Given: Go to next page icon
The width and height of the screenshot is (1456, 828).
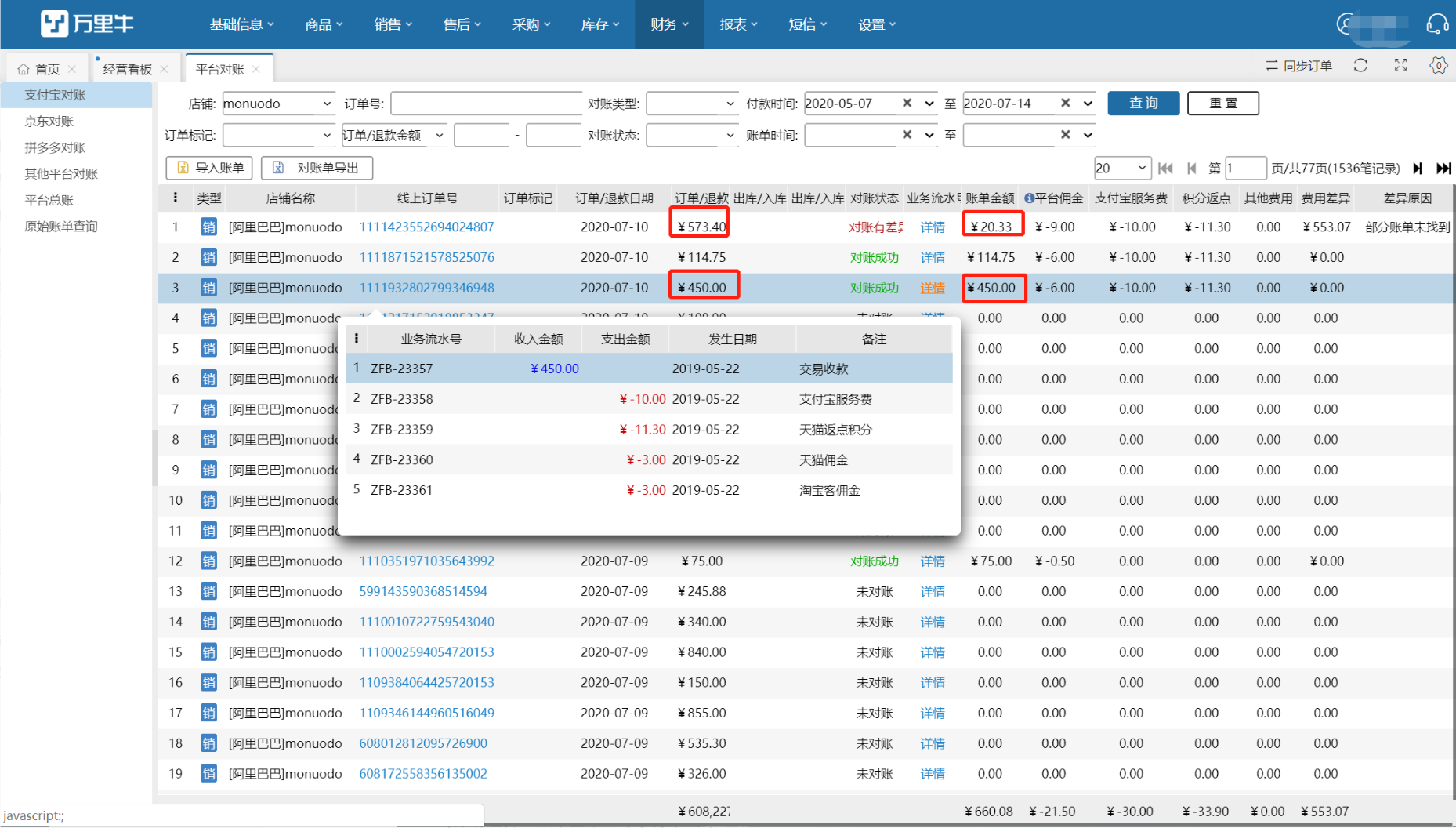Looking at the screenshot, I should [1417, 168].
